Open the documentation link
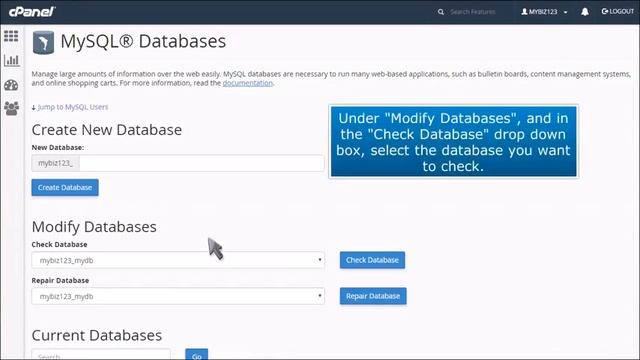Screen dimensions: 640x360 pos(247,83)
